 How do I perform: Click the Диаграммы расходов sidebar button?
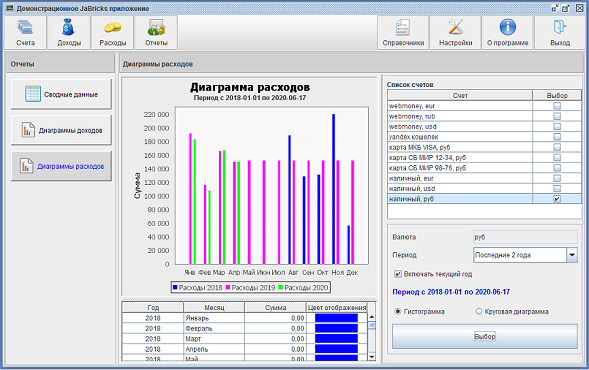coord(61,166)
